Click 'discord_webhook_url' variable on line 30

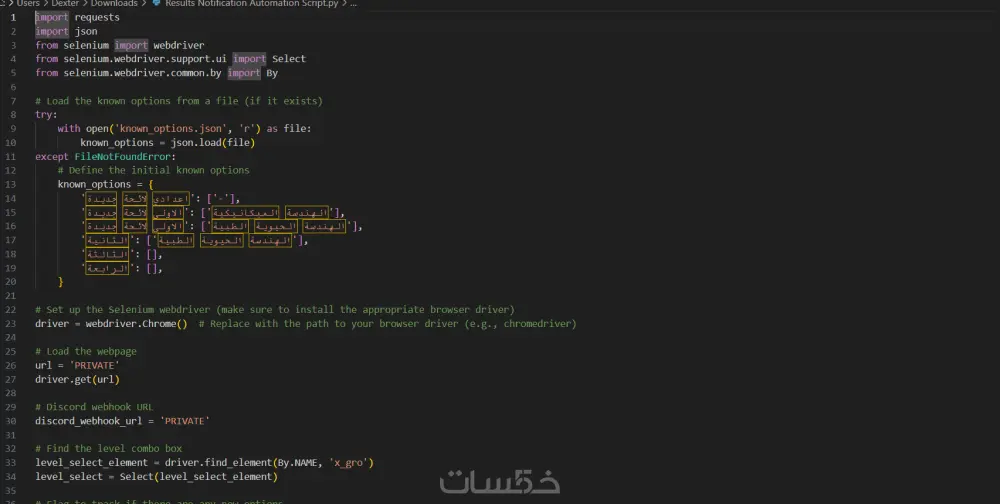[89, 421]
